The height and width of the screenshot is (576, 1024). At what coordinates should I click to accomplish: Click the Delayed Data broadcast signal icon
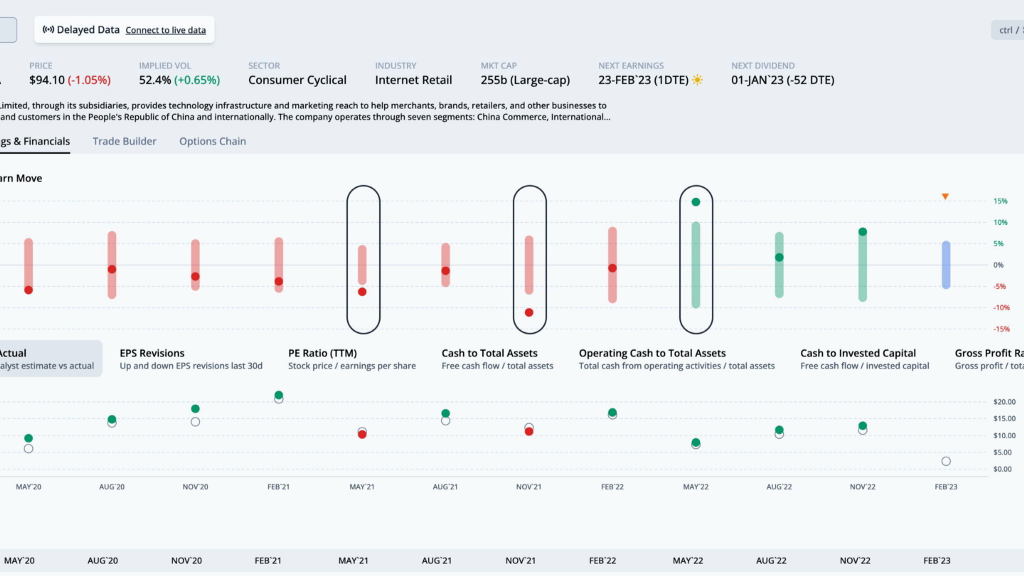[48, 30]
